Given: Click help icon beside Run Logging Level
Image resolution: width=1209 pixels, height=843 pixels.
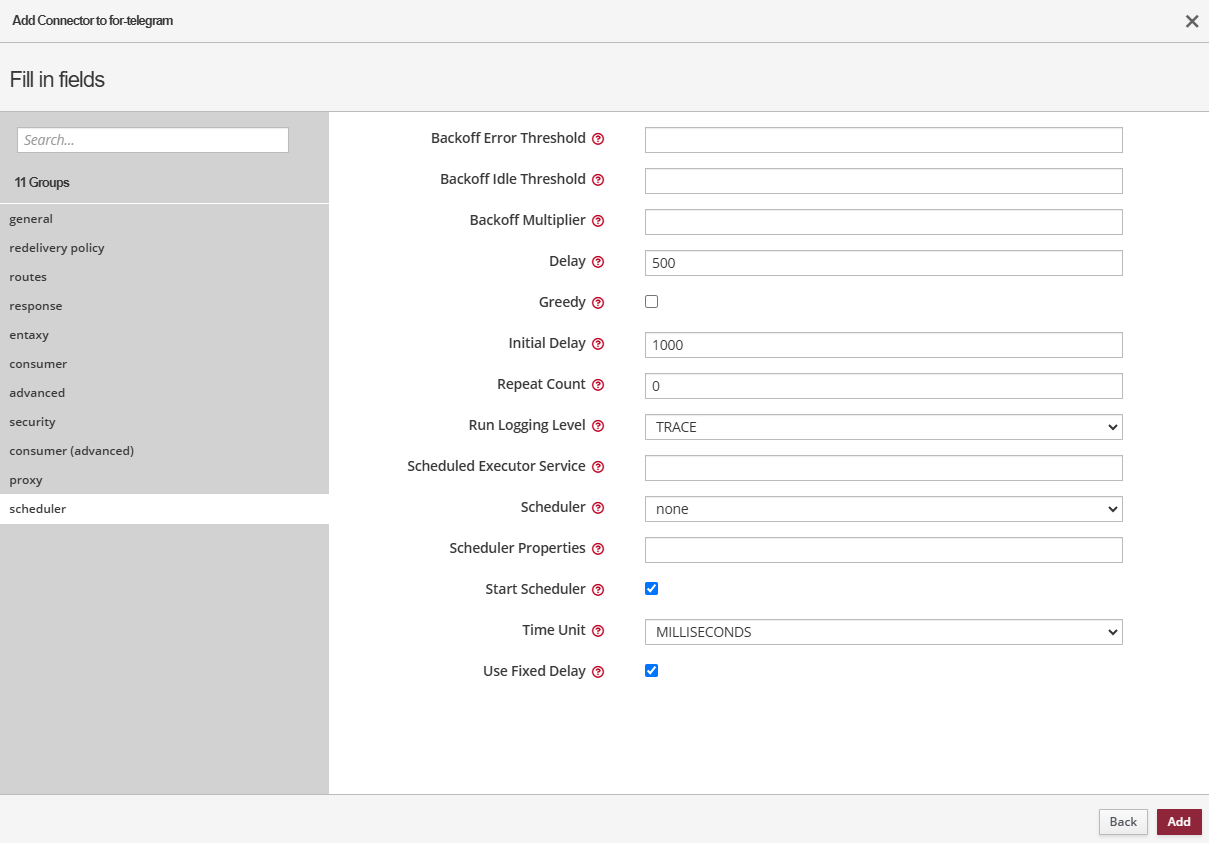Looking at the screenshot, I should click(598, 426).
